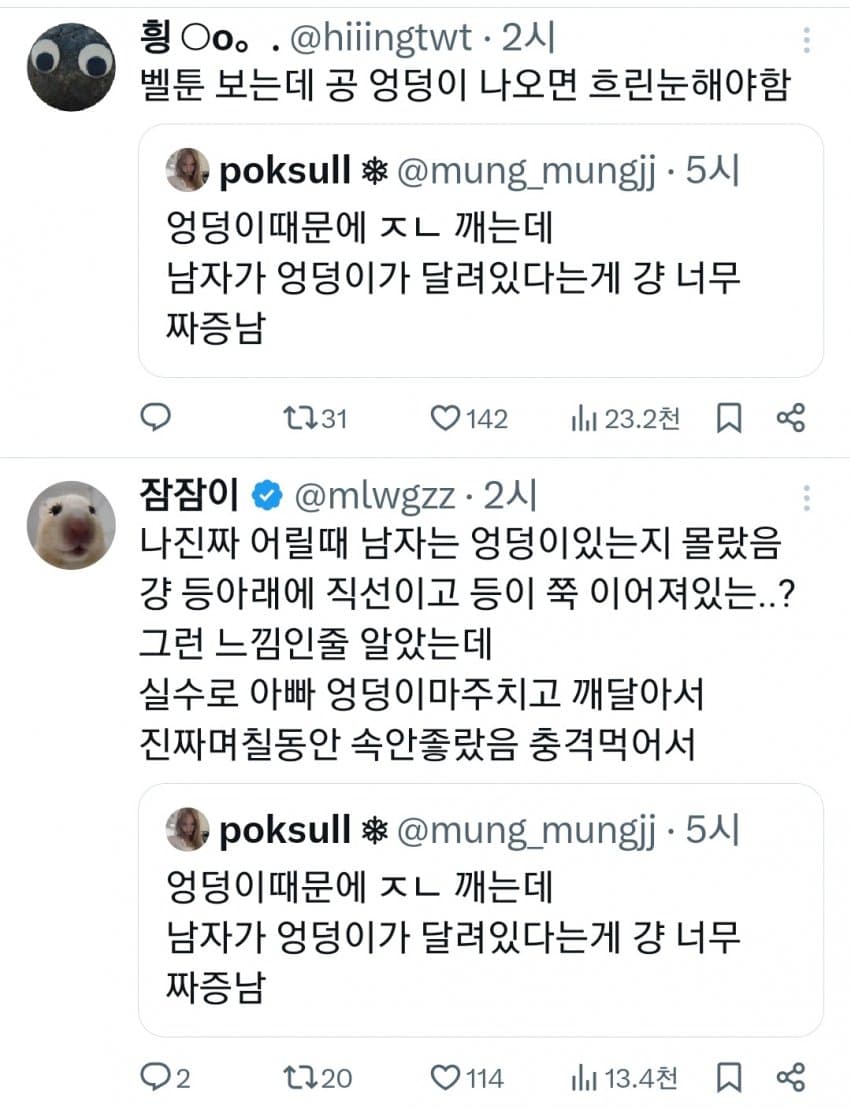Share the 잠잠이 tweet
Screen dimensions: 850x1109
791,1076
